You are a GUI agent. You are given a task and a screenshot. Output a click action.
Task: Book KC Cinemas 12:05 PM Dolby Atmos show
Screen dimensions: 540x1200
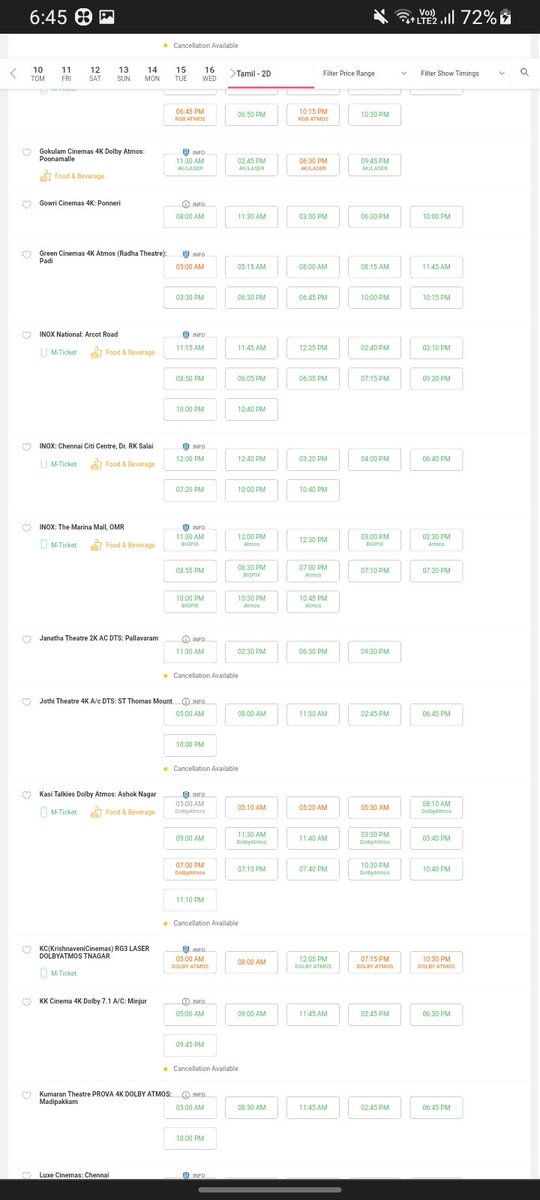(313, 962)
